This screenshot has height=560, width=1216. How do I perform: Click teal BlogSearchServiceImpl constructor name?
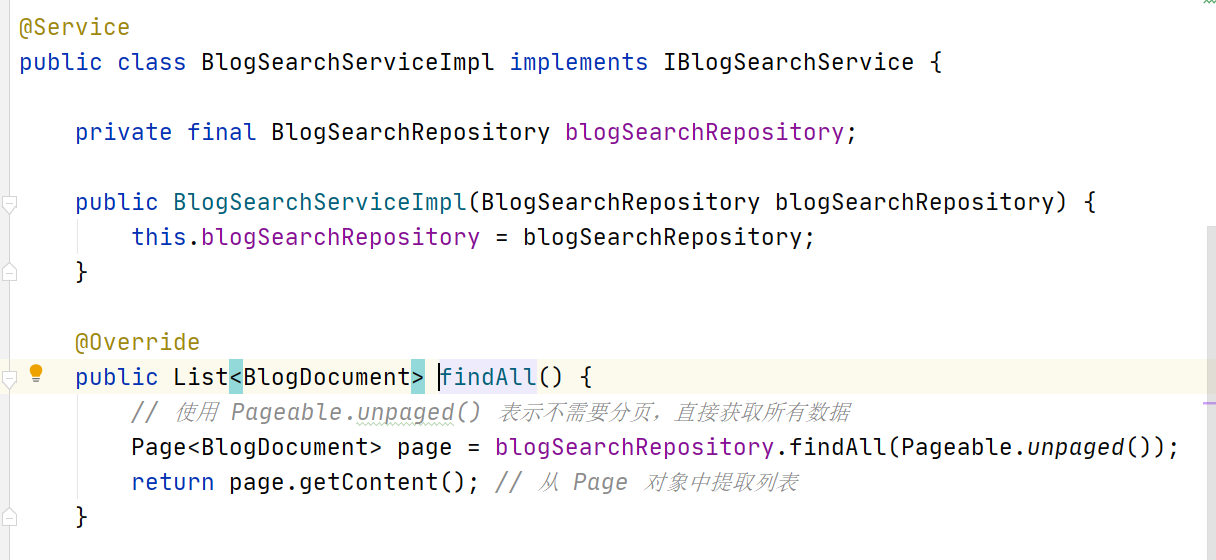[320, 202]
